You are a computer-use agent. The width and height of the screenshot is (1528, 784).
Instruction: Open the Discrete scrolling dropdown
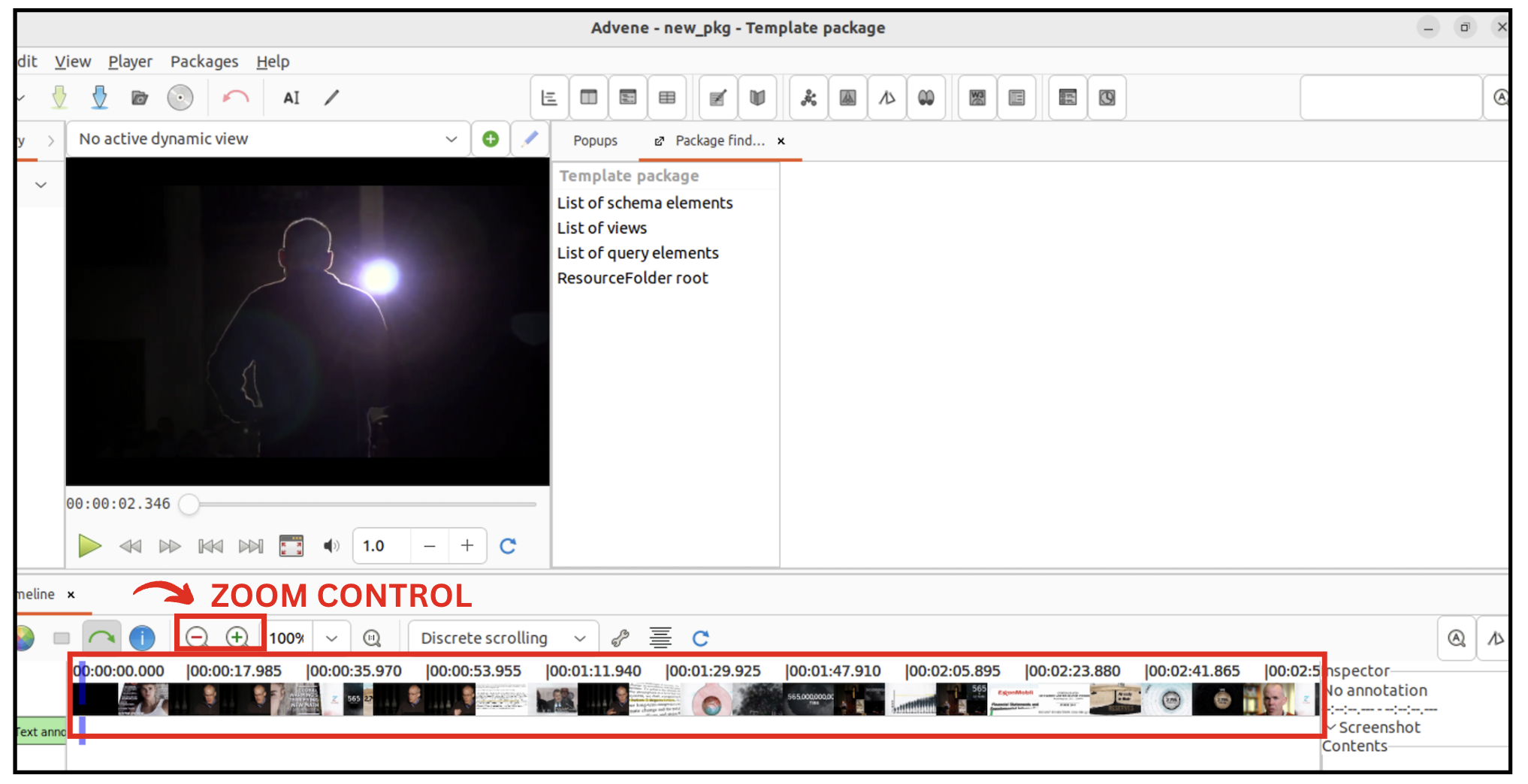pyautogui.click(x=503, y=638)
